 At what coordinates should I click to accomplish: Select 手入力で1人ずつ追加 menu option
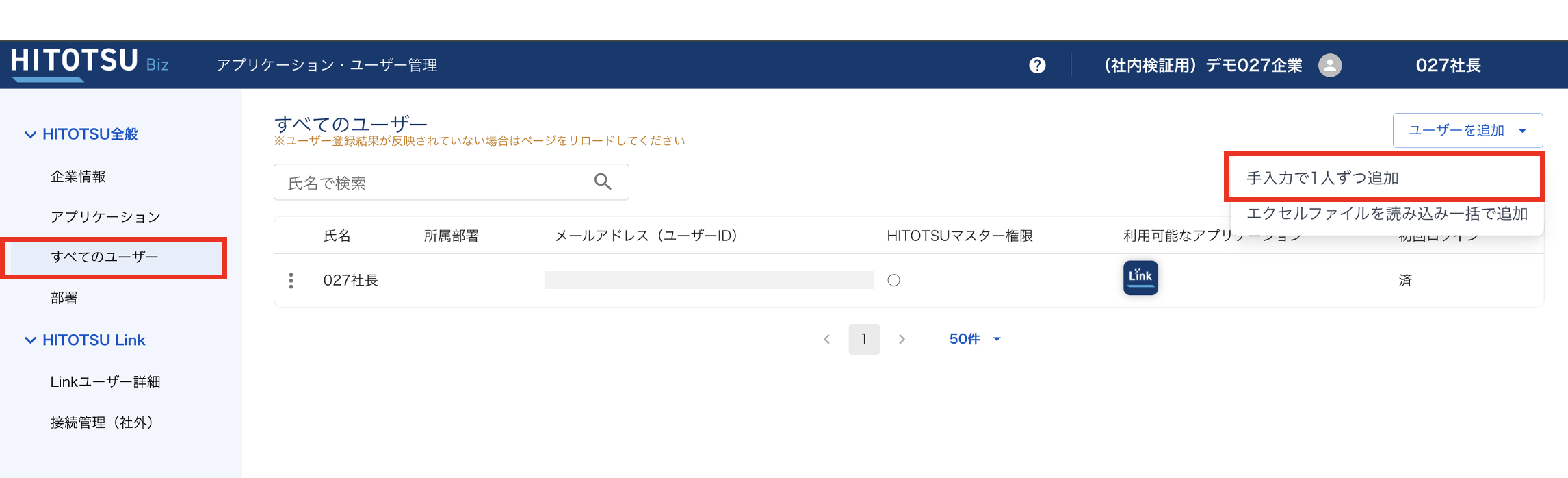[x=1322, y=178]
